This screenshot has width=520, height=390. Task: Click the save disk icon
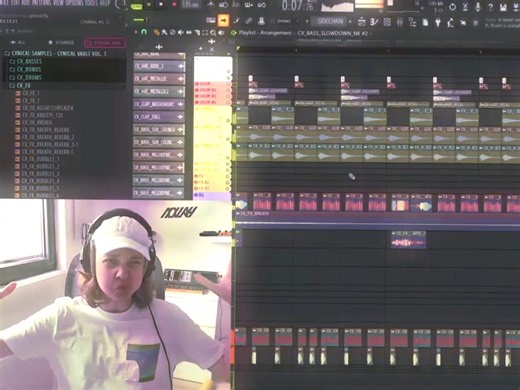pyautogui.click(x=503, y=7)
